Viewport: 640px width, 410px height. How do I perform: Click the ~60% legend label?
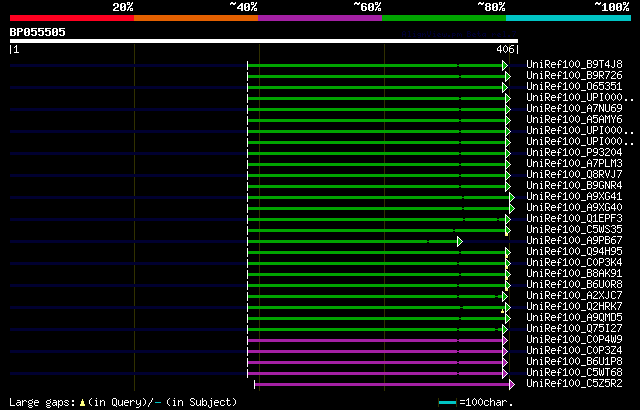coord(367,7)
